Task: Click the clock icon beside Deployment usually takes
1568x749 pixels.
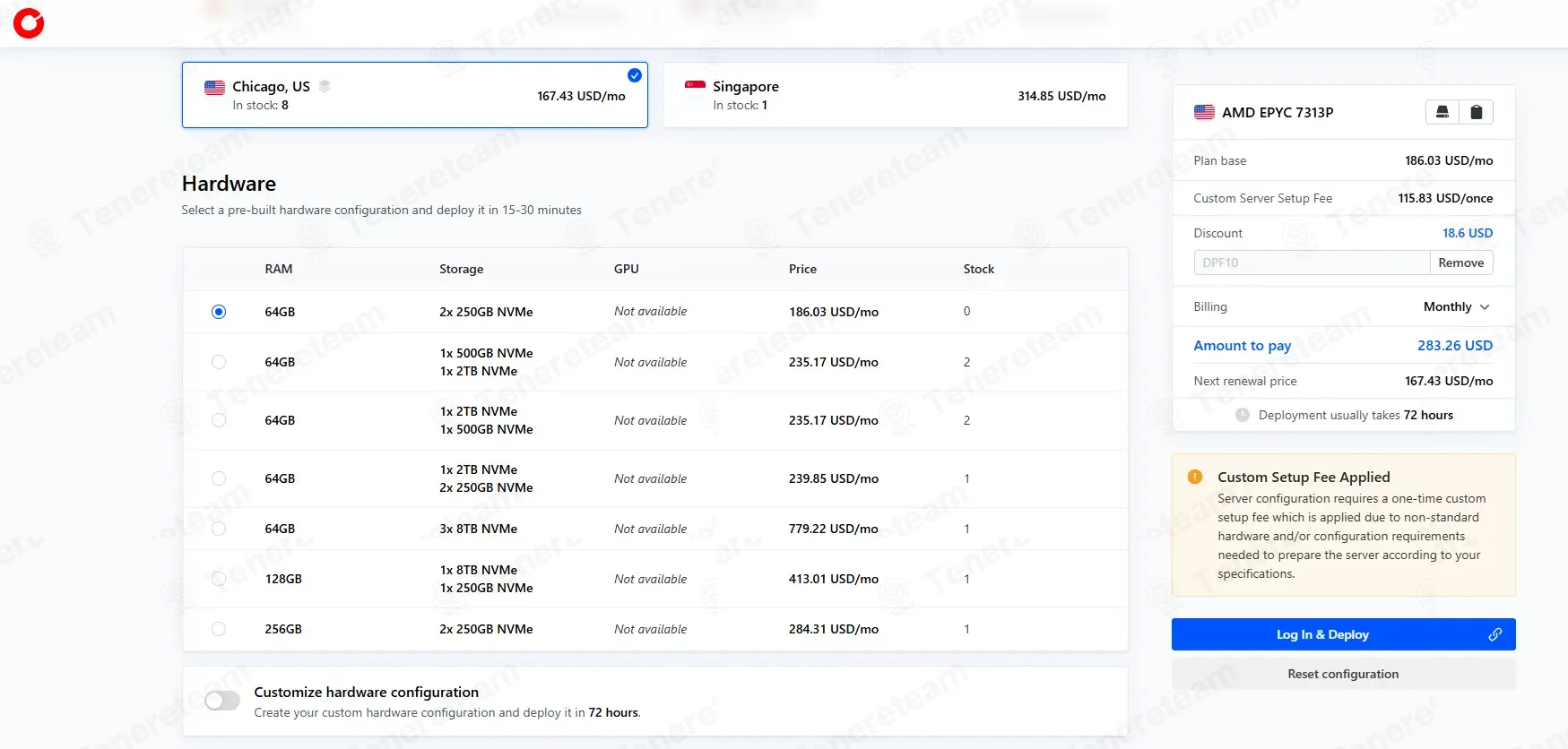Action: point(1243,415)
